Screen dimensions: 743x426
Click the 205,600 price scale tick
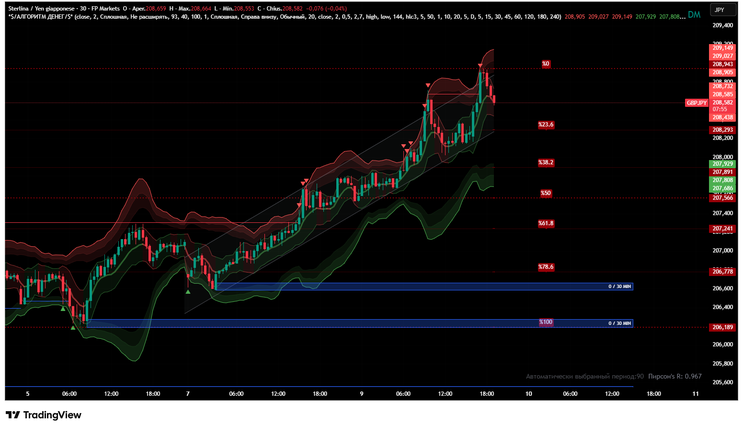click(722, 382)
